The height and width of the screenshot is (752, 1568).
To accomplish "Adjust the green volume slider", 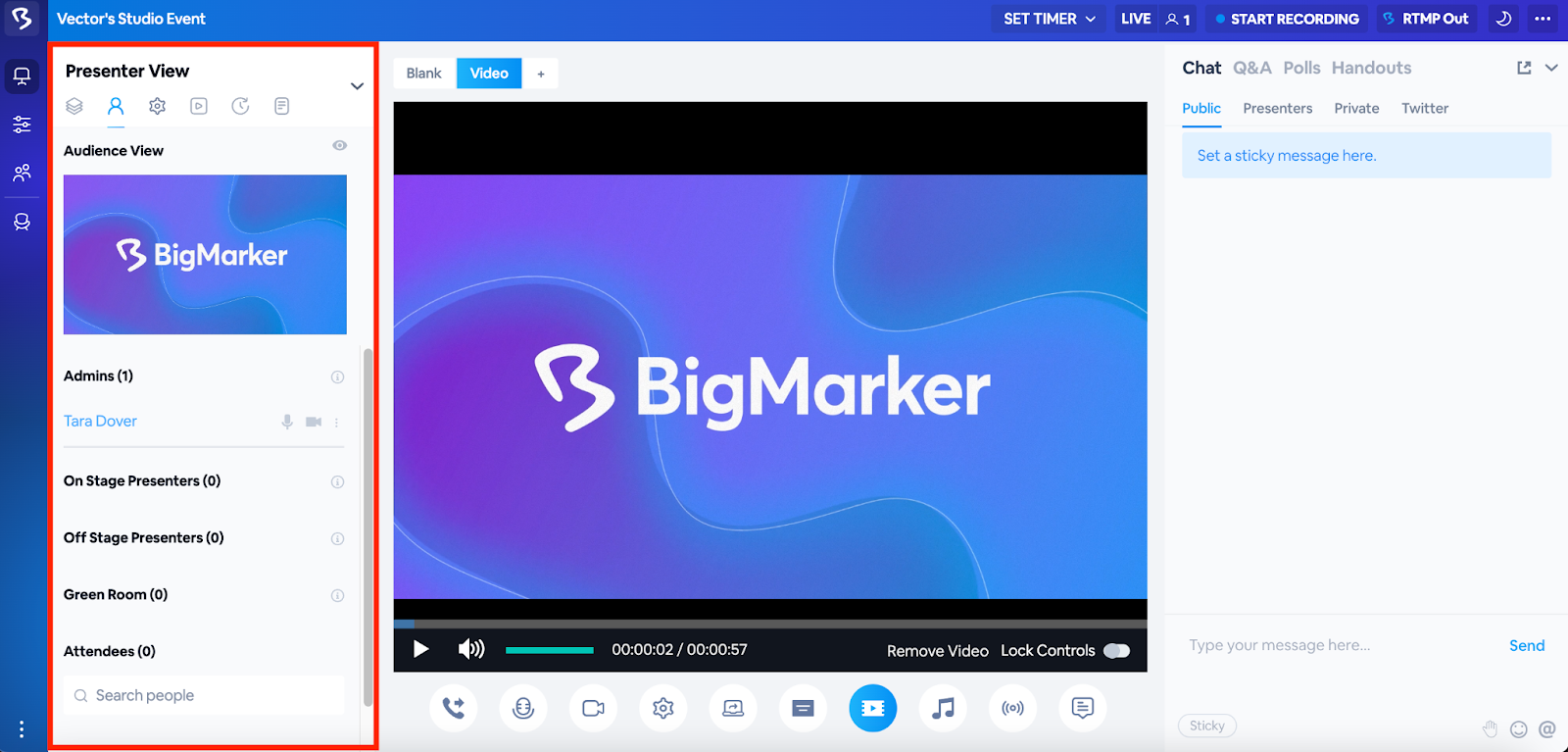I will (550, 650).
